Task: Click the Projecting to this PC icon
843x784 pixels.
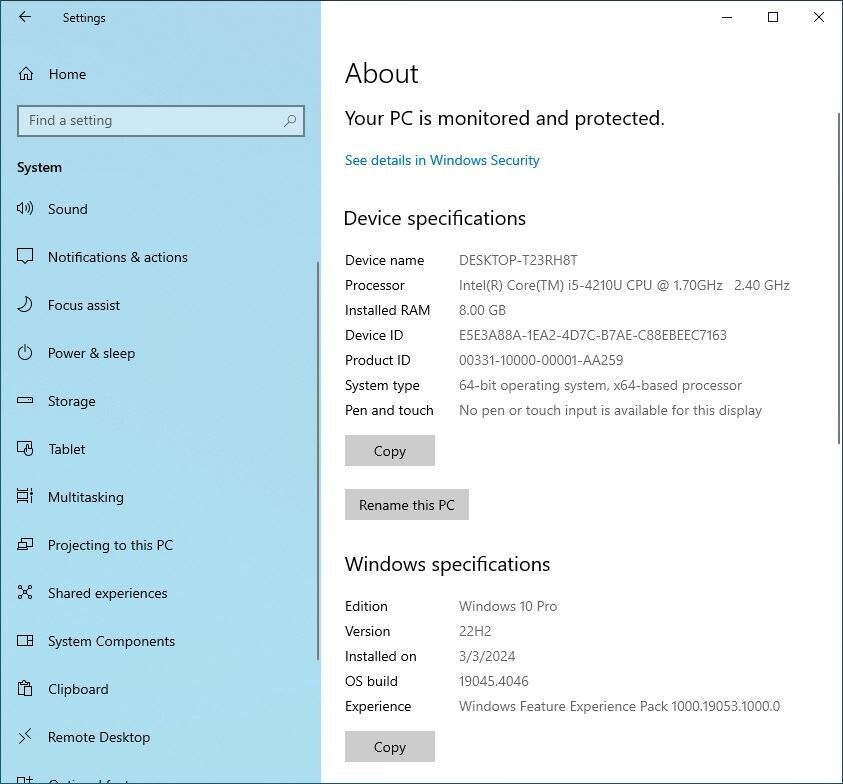Action: (x=25, y=545)
